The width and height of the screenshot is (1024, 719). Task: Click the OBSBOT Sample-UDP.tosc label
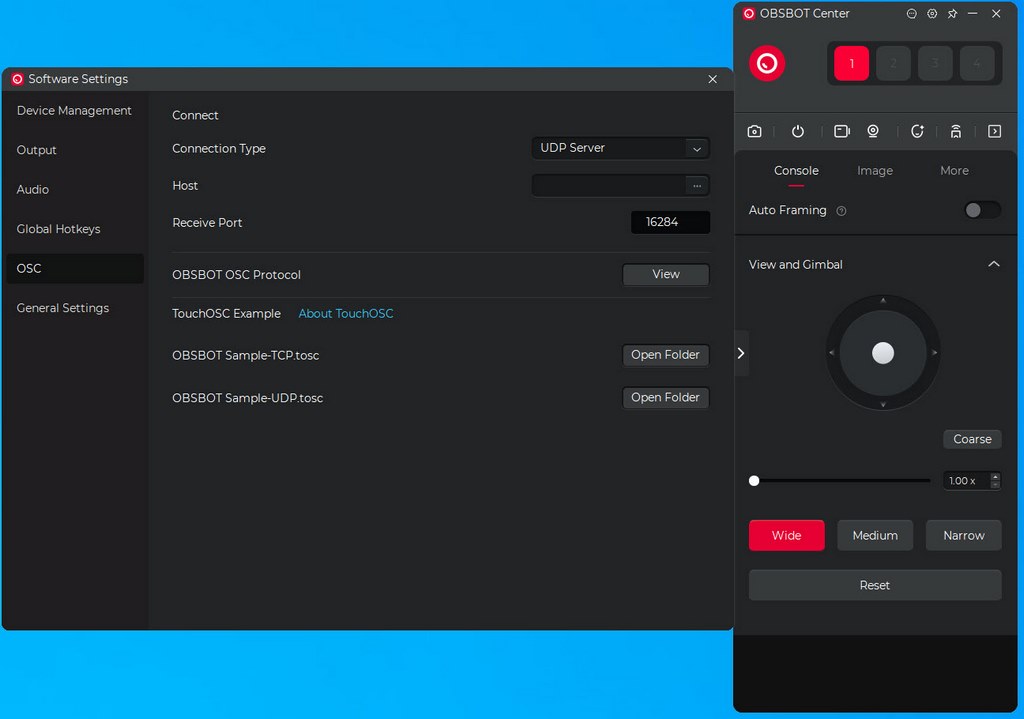click(248, 398)
